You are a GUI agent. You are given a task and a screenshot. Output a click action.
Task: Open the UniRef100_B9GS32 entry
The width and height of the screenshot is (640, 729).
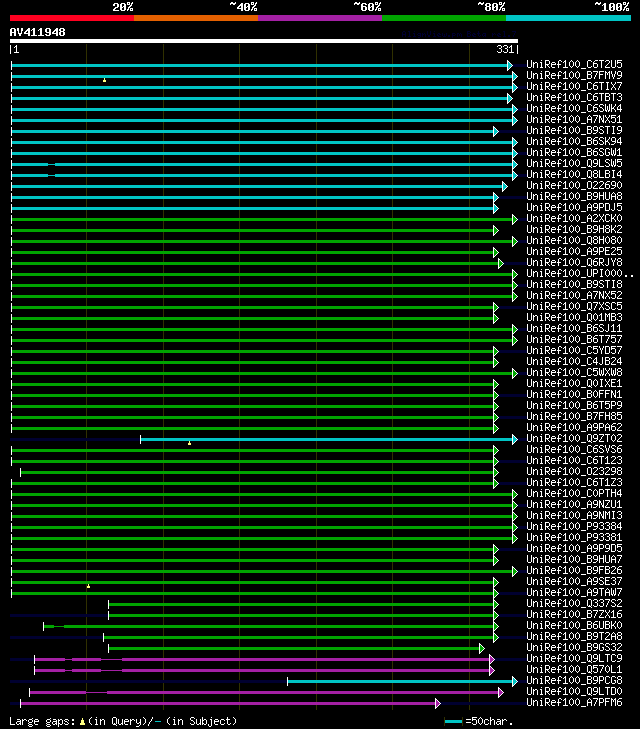574,647
